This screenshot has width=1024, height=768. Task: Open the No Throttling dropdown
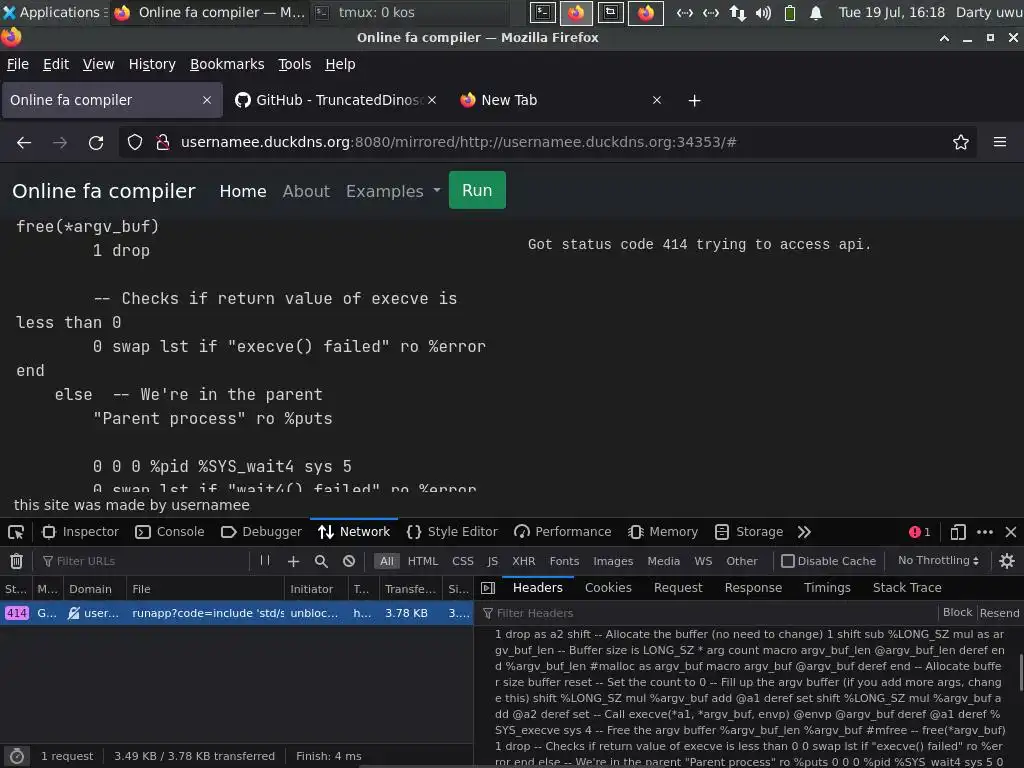click(938, 560)
